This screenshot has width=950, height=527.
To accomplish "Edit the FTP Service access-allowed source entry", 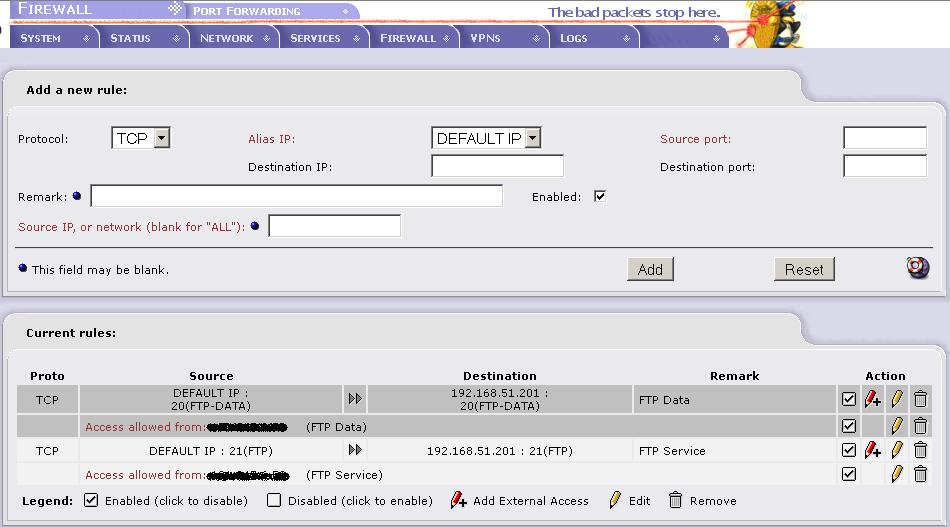I will coord(897,474).
